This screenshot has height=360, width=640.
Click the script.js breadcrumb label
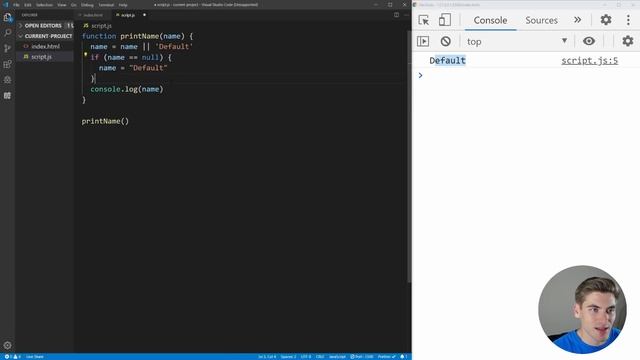point(101,25)
